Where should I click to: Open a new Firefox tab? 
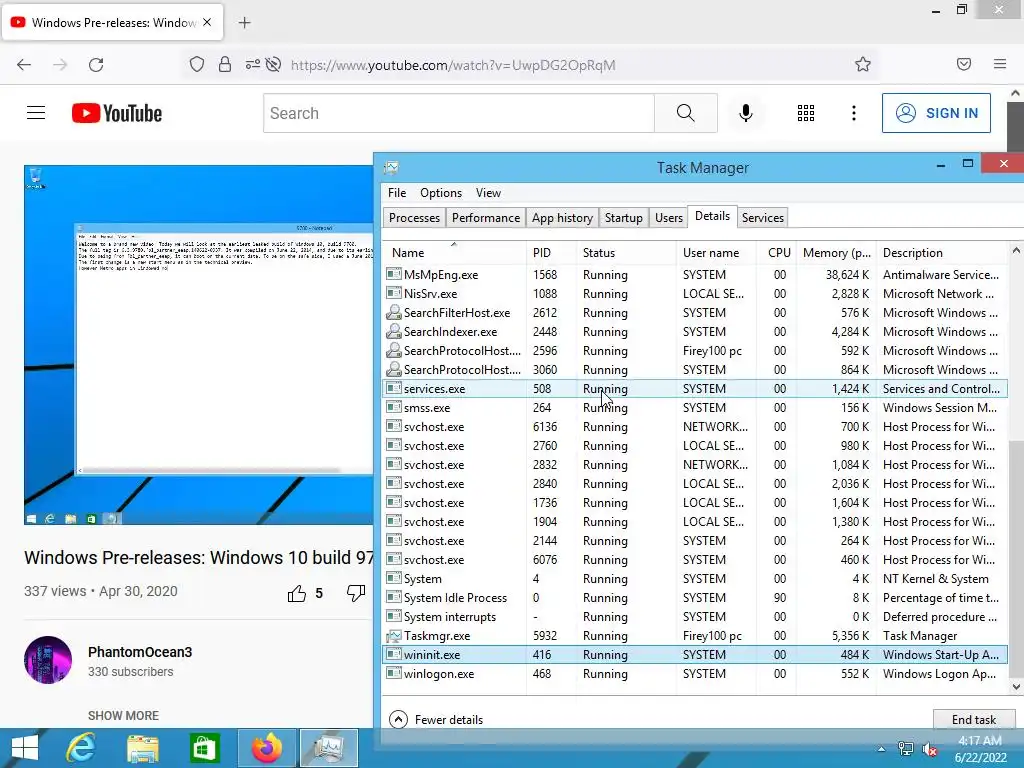(x=244, y=23)
